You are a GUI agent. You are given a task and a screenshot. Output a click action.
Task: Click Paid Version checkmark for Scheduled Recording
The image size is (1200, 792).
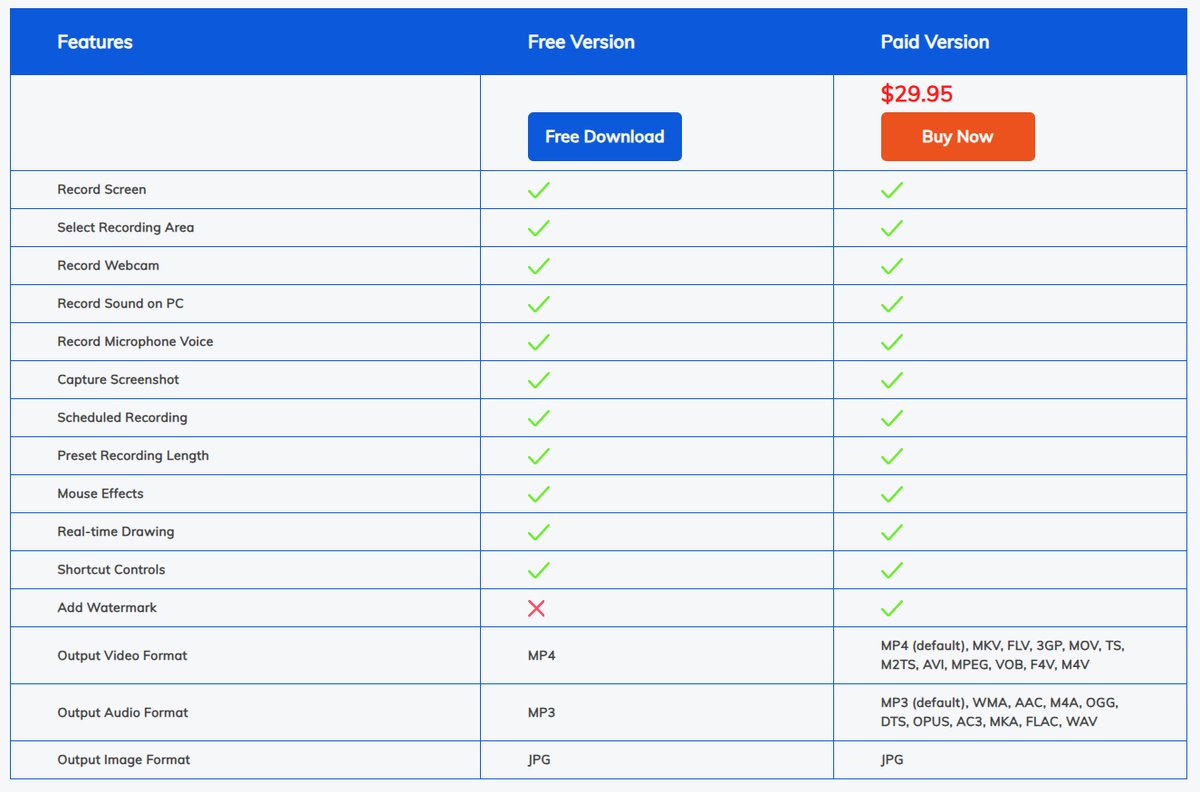[x=892, y=418]
